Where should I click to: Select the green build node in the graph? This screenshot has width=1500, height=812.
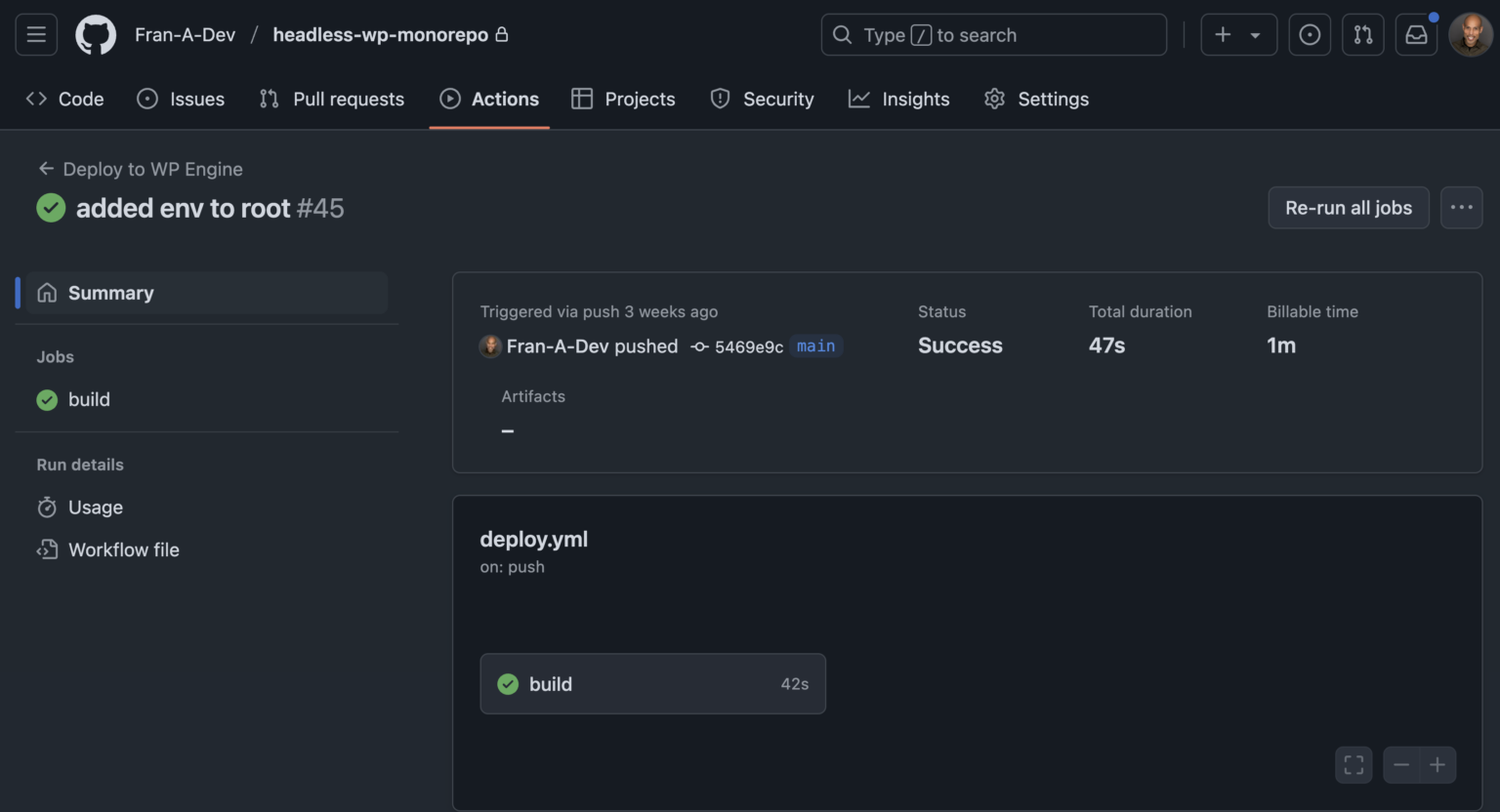(652, 683)
